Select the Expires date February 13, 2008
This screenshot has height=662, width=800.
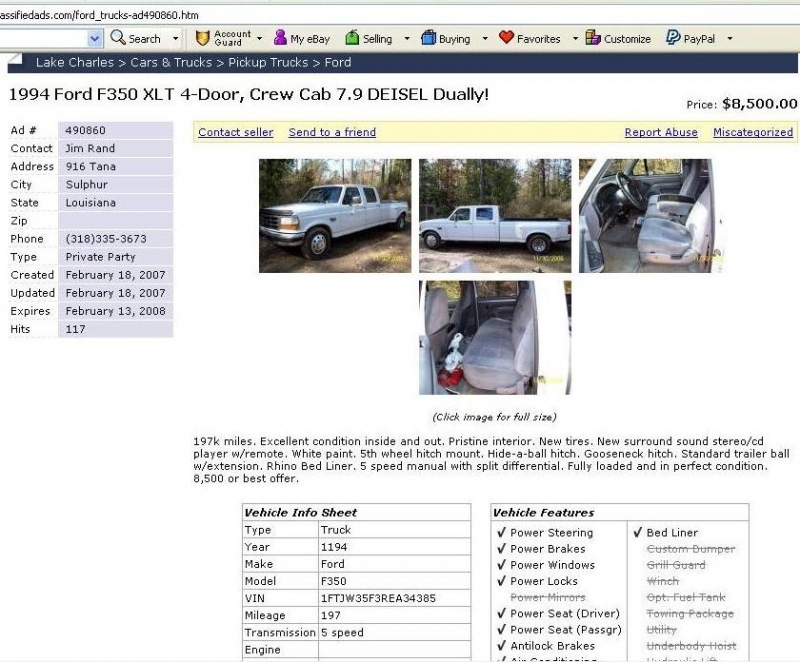116,311
